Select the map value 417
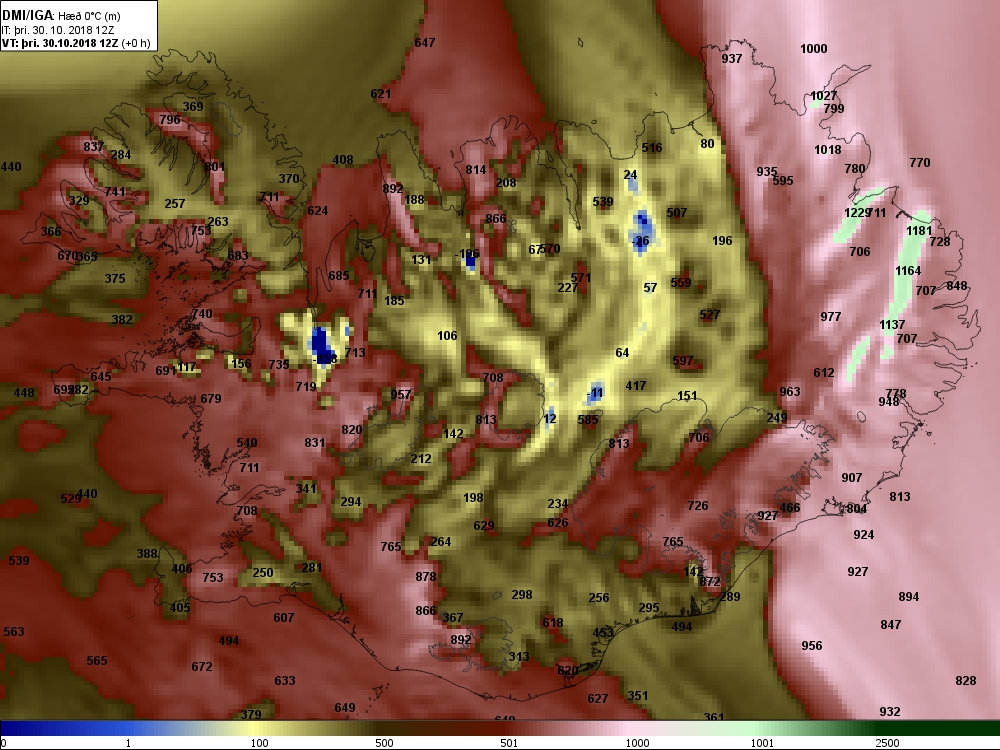 coord(636,386)
